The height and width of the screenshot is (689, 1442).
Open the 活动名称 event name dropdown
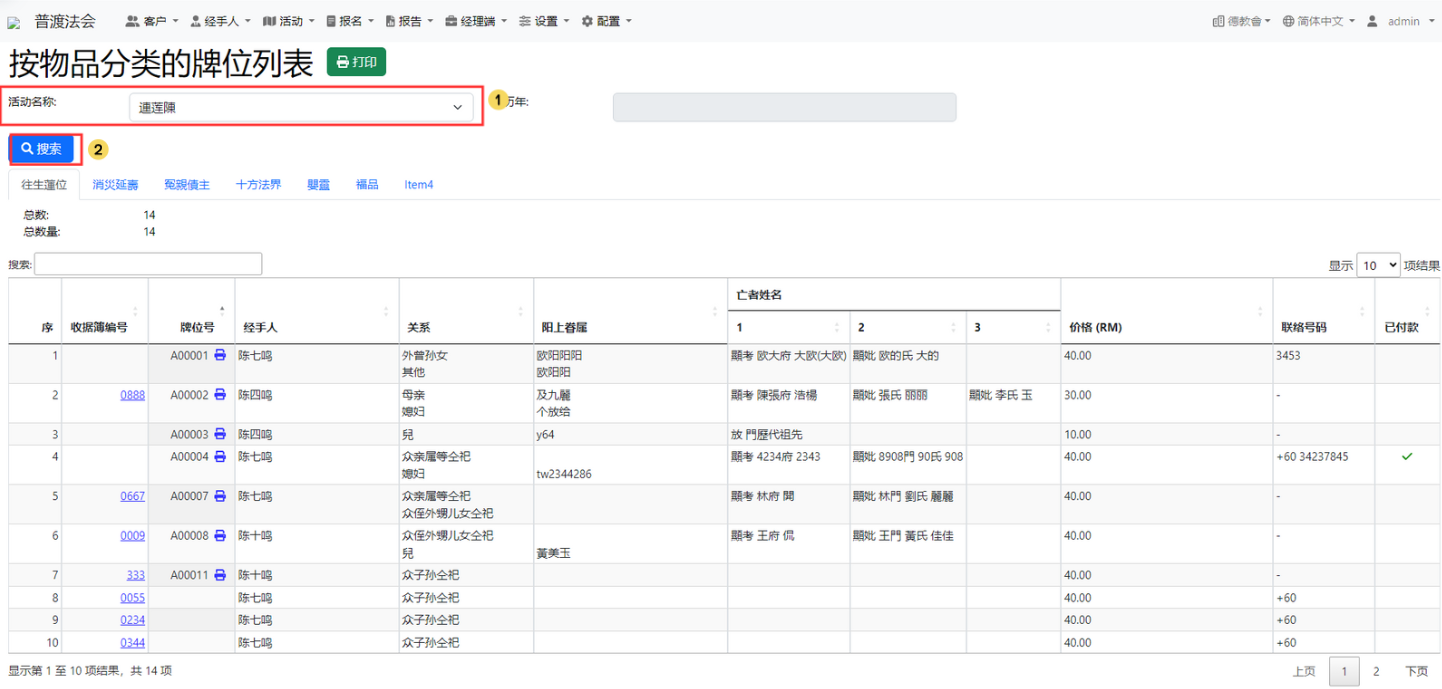(x=301, y=107)
